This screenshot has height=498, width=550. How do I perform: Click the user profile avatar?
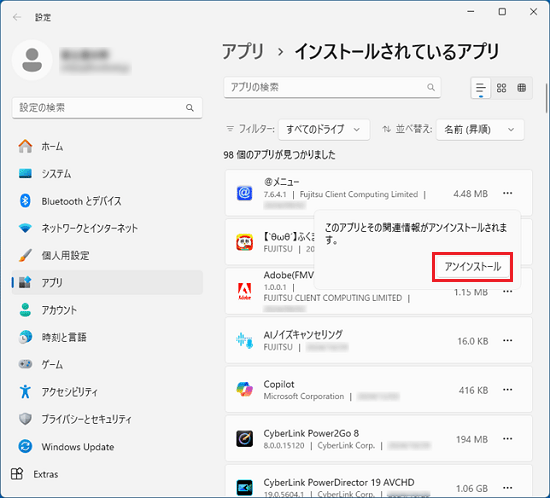coord(32,60)
